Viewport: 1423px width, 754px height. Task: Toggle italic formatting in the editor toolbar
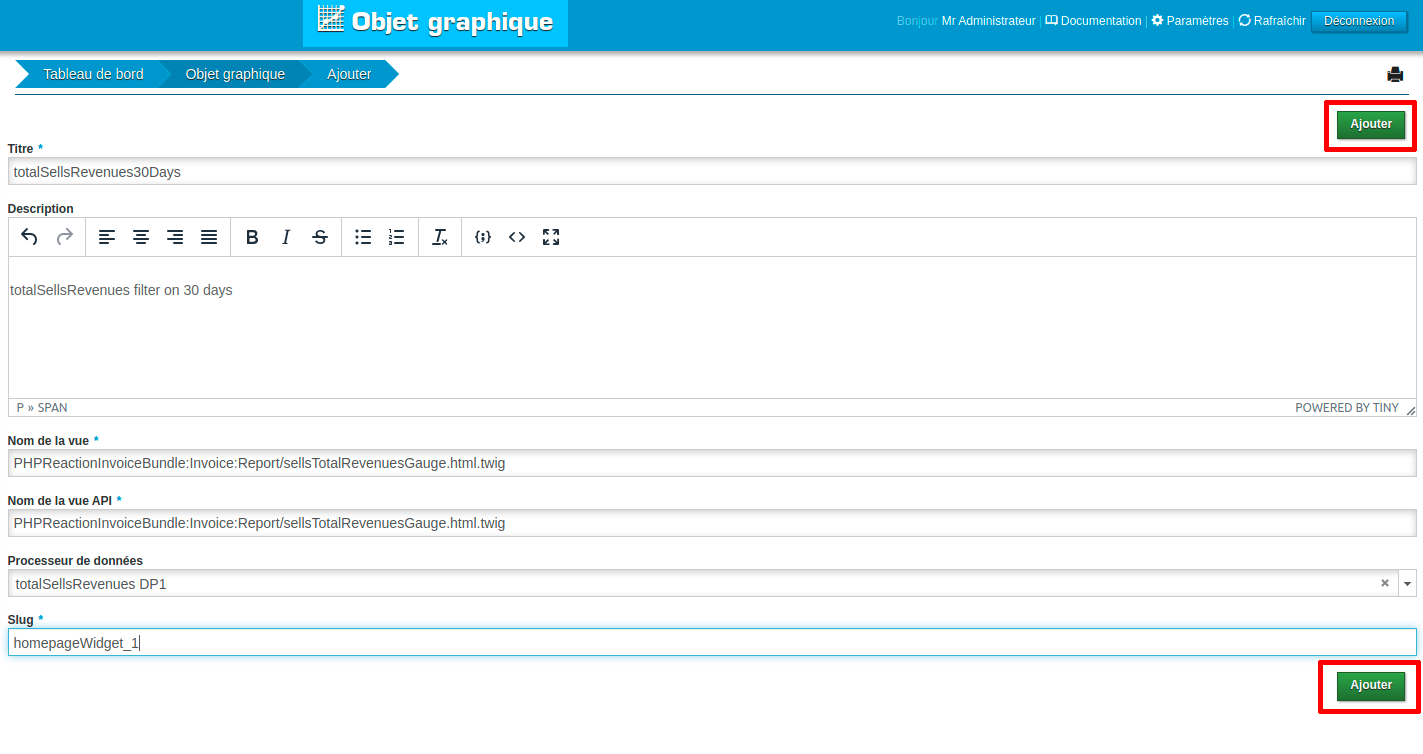[286, 237]
